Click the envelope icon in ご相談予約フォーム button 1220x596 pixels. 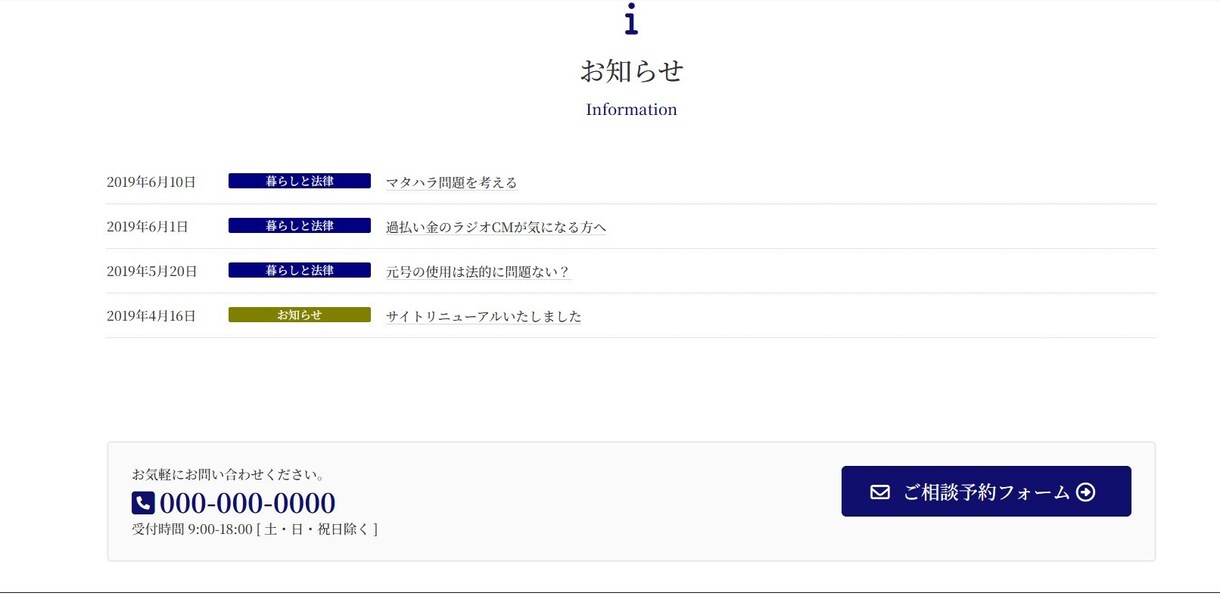click(880, 492)
